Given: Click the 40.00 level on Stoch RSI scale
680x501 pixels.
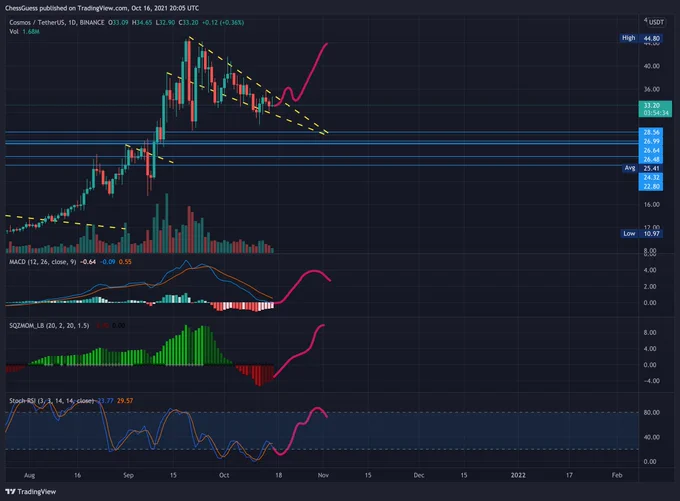Looking at the screenshot, I should click(x=651, y=437).
